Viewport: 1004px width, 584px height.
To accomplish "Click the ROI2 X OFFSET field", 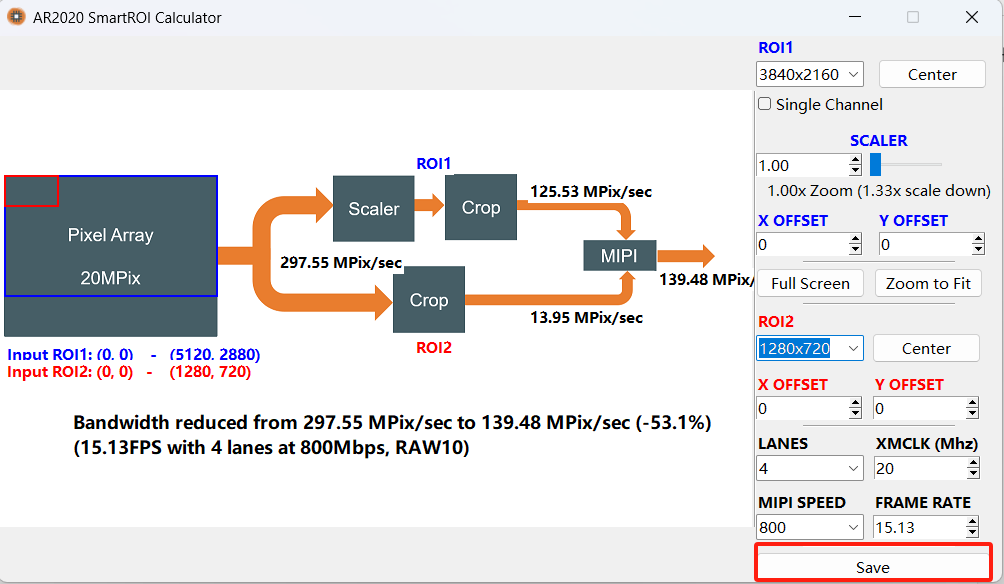I will coord(802,409).
